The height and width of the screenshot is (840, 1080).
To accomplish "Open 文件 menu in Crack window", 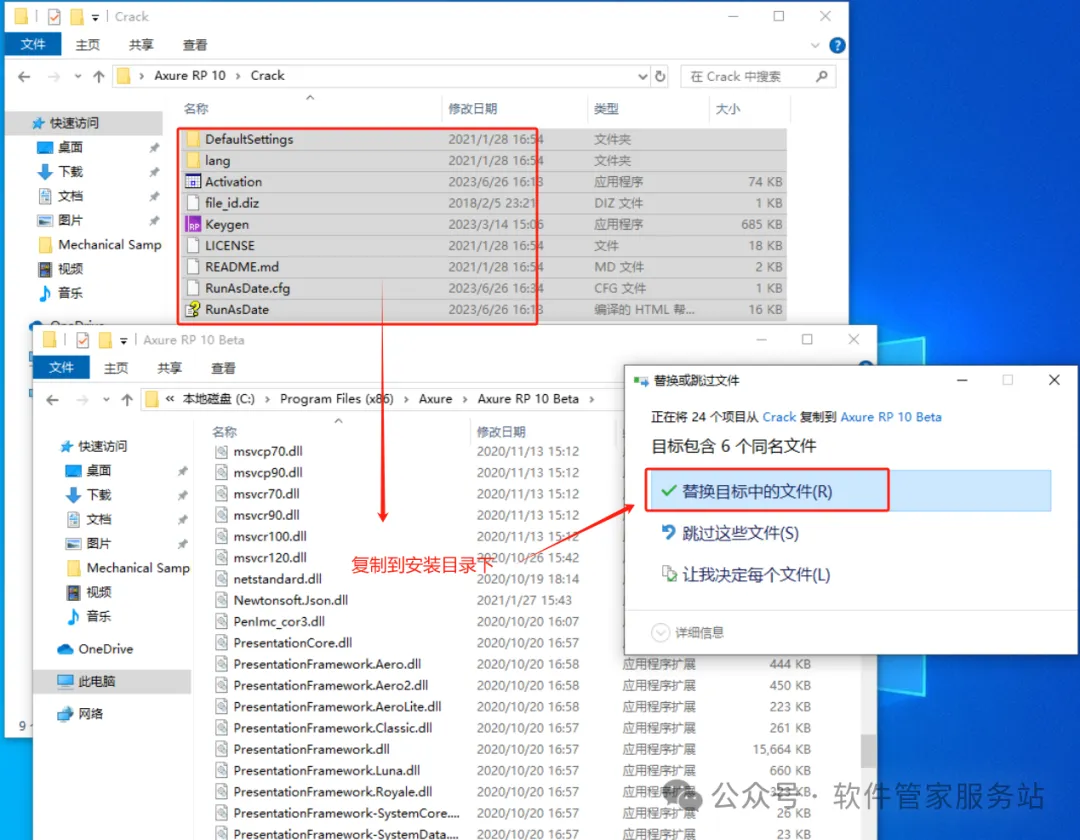I will pos(32,45).
